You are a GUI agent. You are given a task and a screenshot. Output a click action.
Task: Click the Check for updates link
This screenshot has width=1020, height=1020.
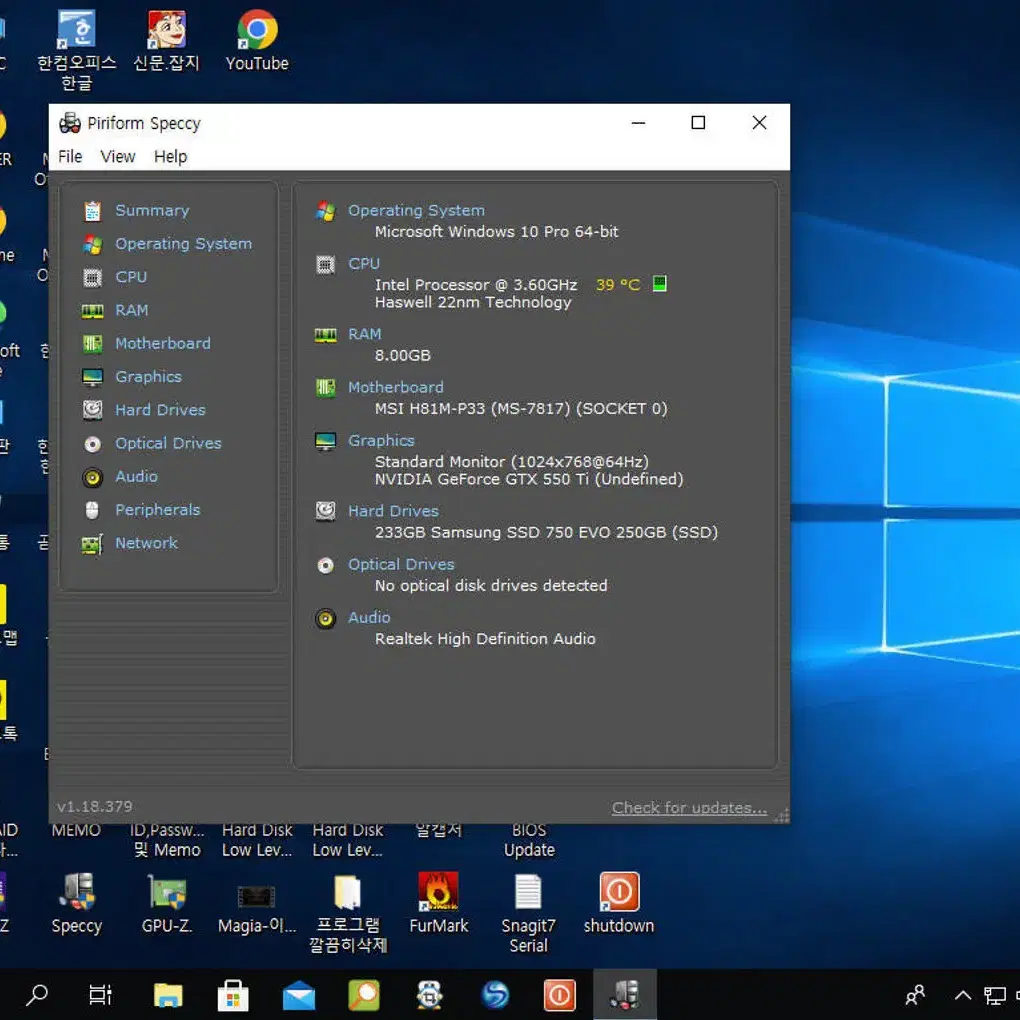tap(689, 808)
